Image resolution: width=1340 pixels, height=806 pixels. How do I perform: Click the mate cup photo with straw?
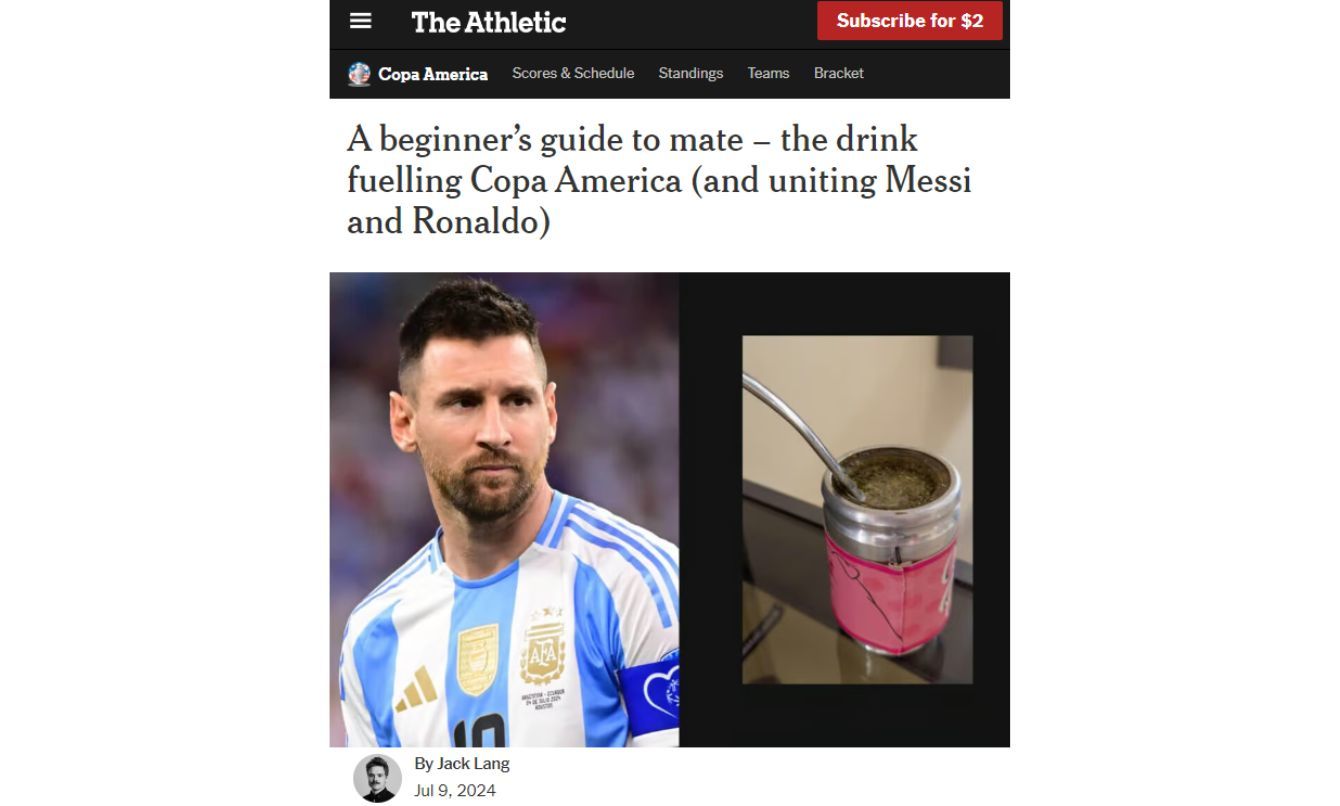pyautogui.click(x=857, y=510)
